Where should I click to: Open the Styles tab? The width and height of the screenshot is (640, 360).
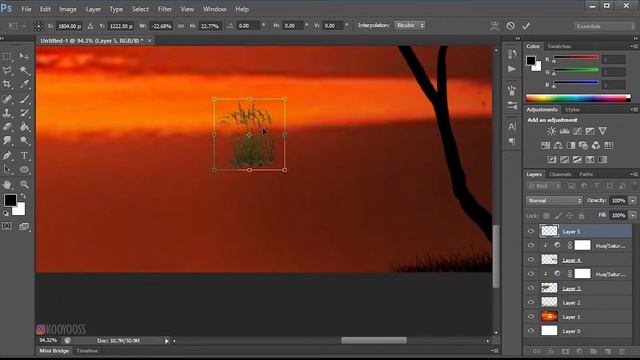point(572,110)
